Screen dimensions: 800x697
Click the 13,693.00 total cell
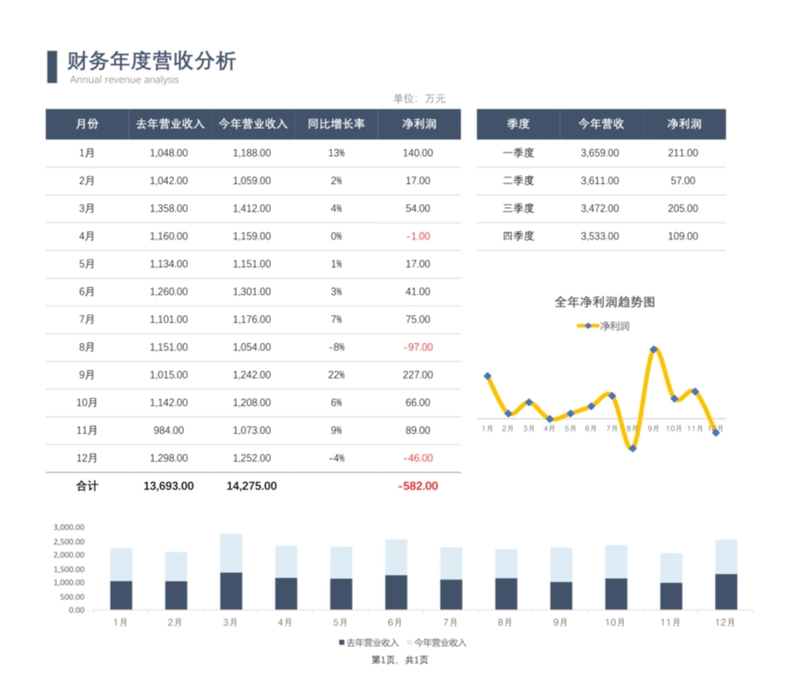[169, 486]
